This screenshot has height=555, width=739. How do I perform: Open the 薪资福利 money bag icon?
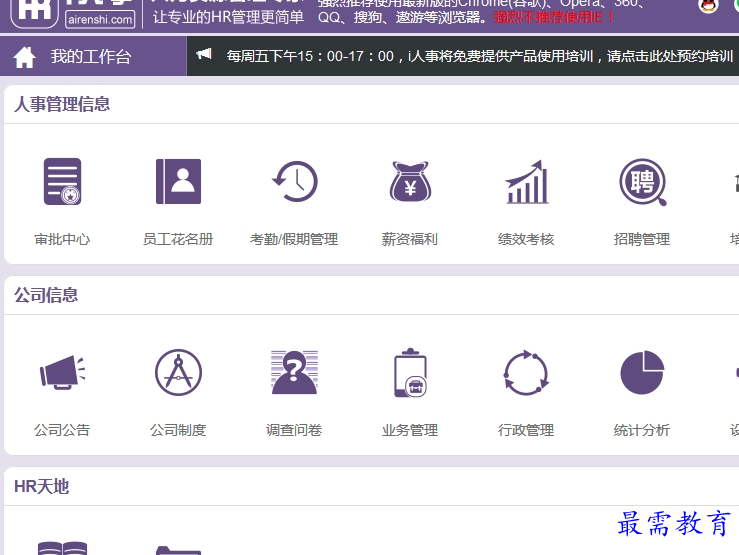(410, 181)
